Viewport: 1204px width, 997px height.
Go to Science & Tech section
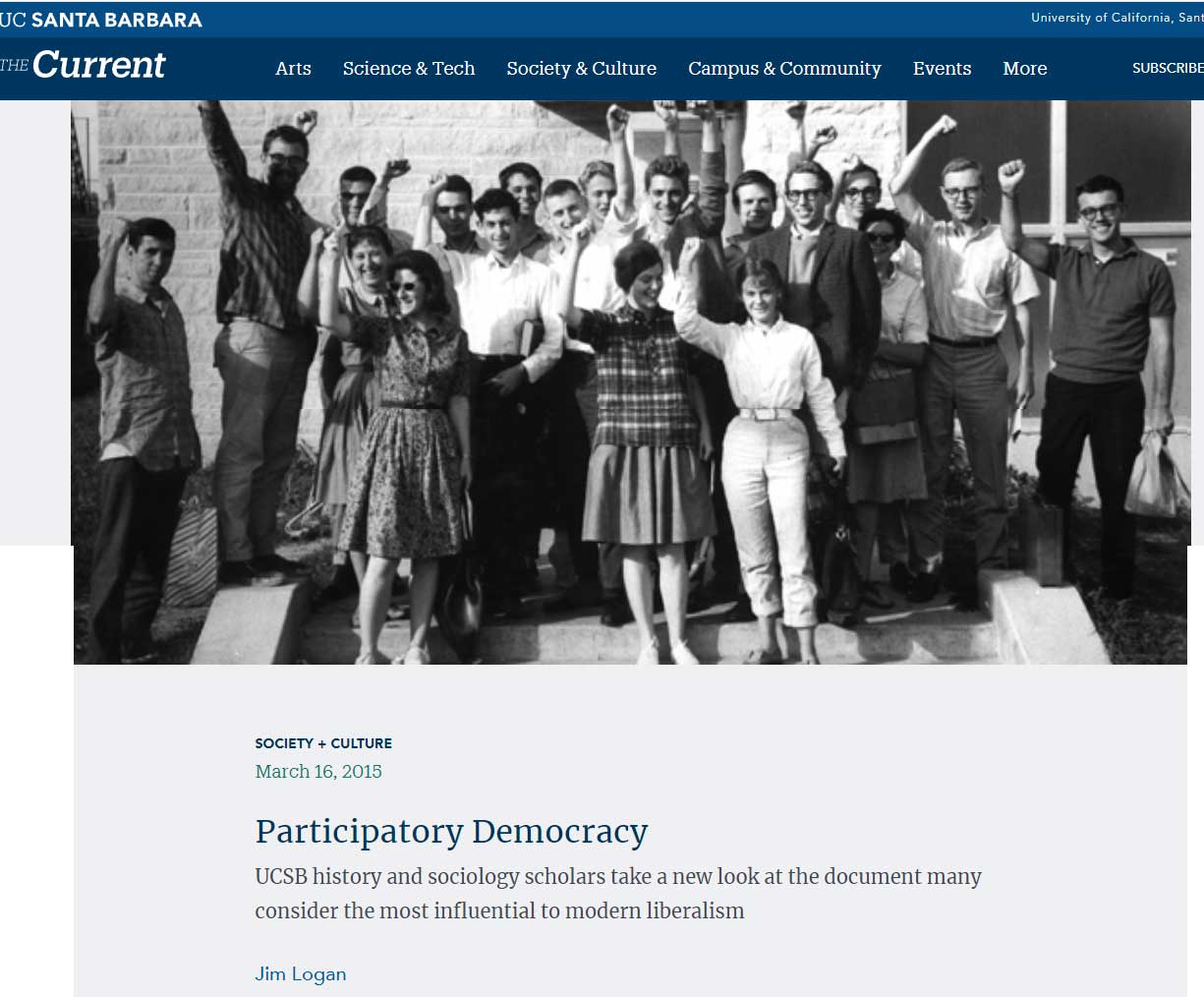pyautogui.click(x=409, y=69)
